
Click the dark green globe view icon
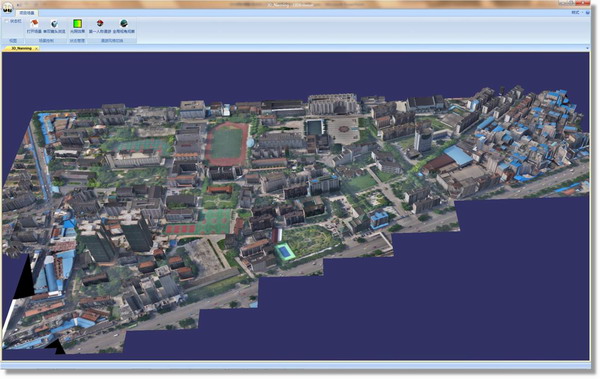coord(124,24)
